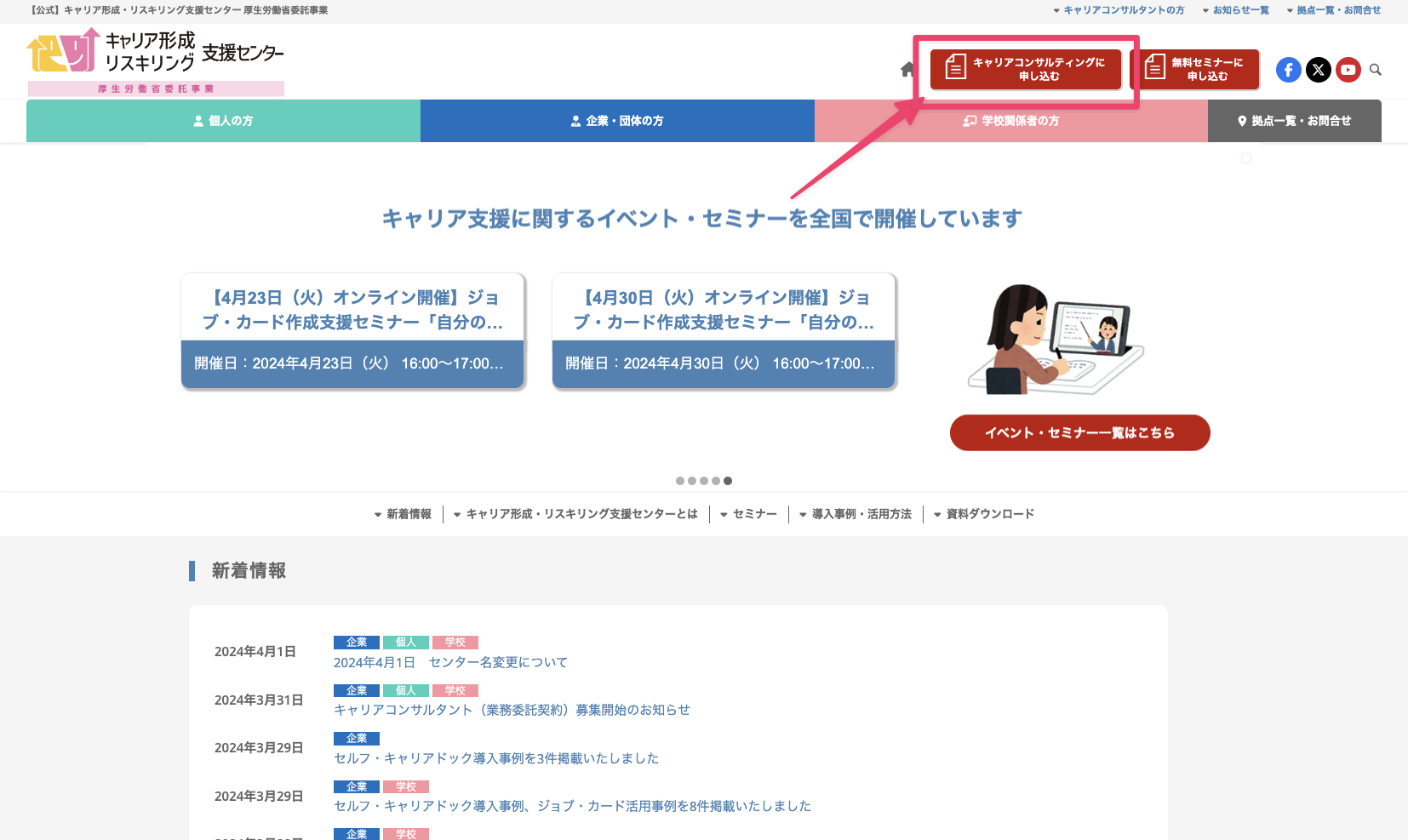The height and width of the screenshot is (840, 1408).
Task: Click the イベント・セミナー一覧はこちら button
Action: (x=1079, y=432)
